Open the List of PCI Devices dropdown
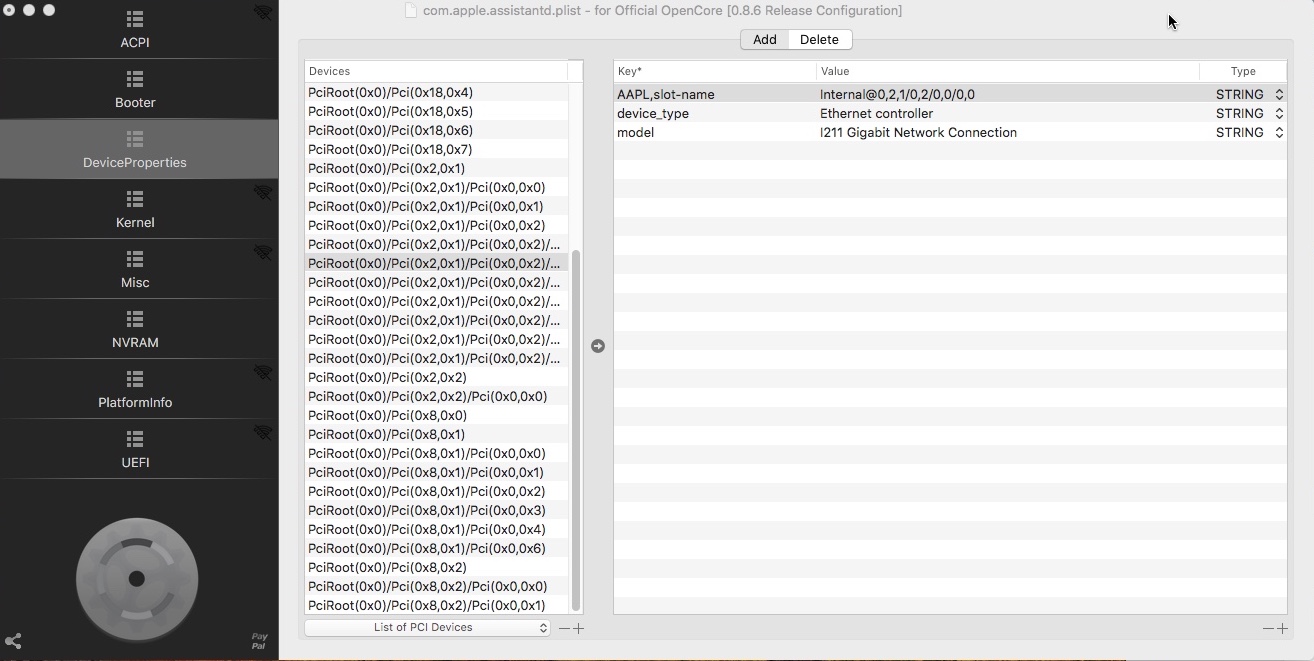The image size is (1314, 661). tap(428, 628)
